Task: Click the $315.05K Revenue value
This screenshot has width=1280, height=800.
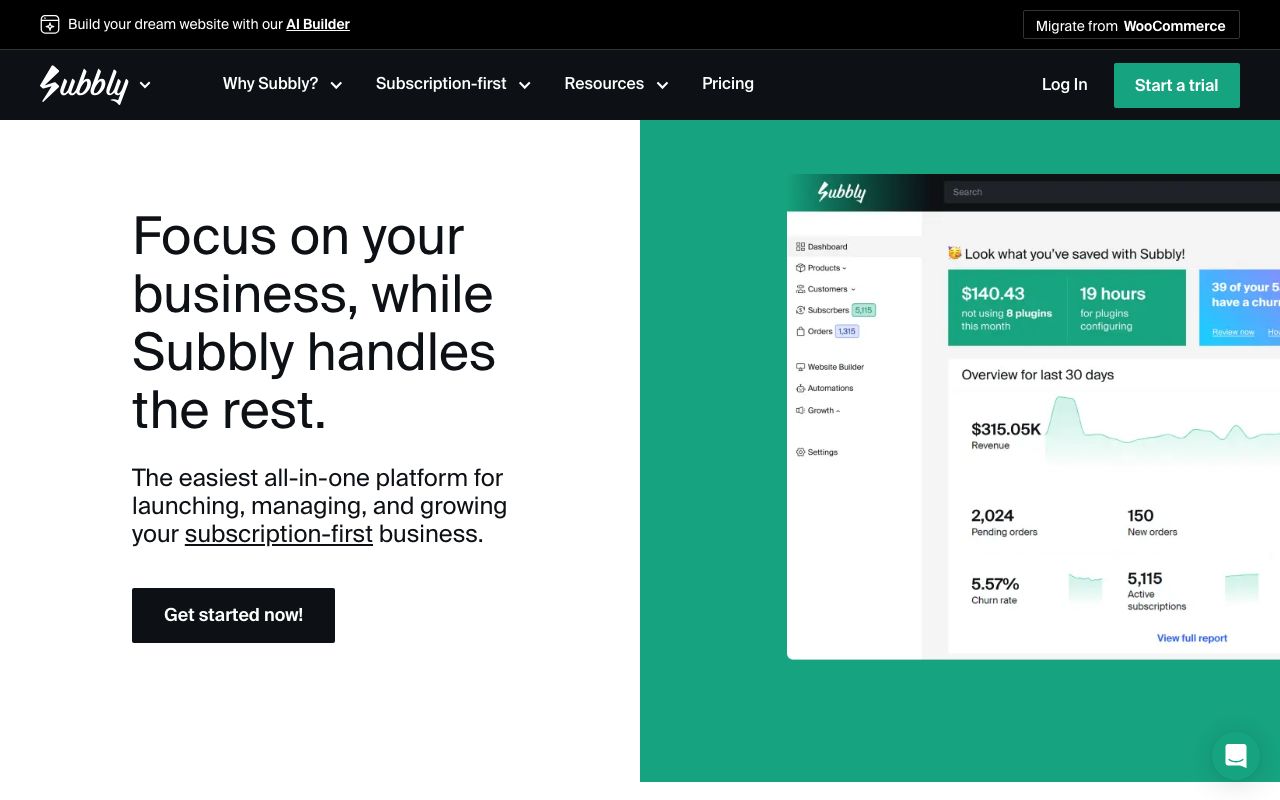Action: [x=1006, y=429]
